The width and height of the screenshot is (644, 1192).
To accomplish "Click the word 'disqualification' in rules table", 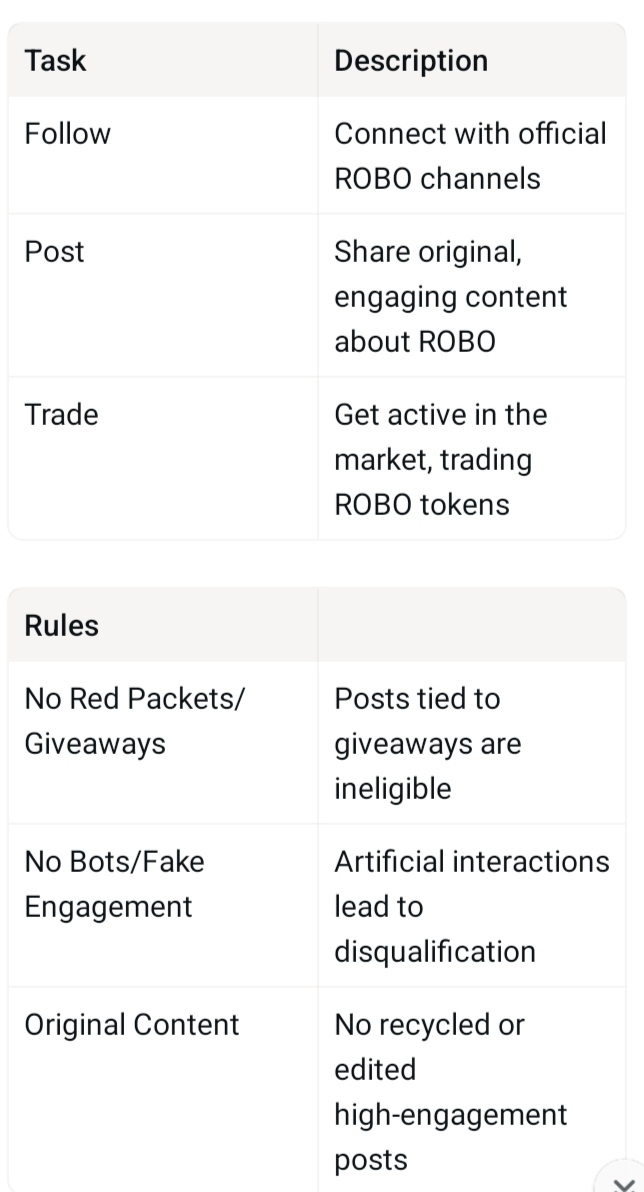I will coord(435,951).
